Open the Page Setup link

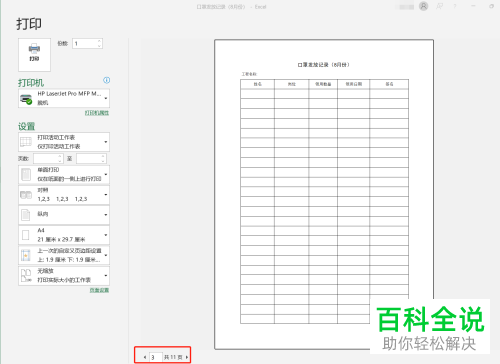point(99,290)
